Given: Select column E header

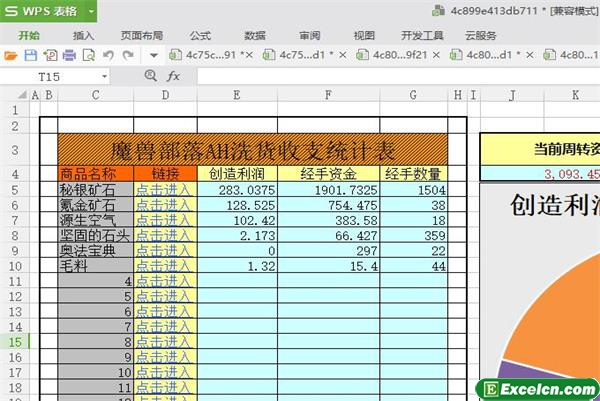Looking at the screenshot, I should click(x=237, y=95).
